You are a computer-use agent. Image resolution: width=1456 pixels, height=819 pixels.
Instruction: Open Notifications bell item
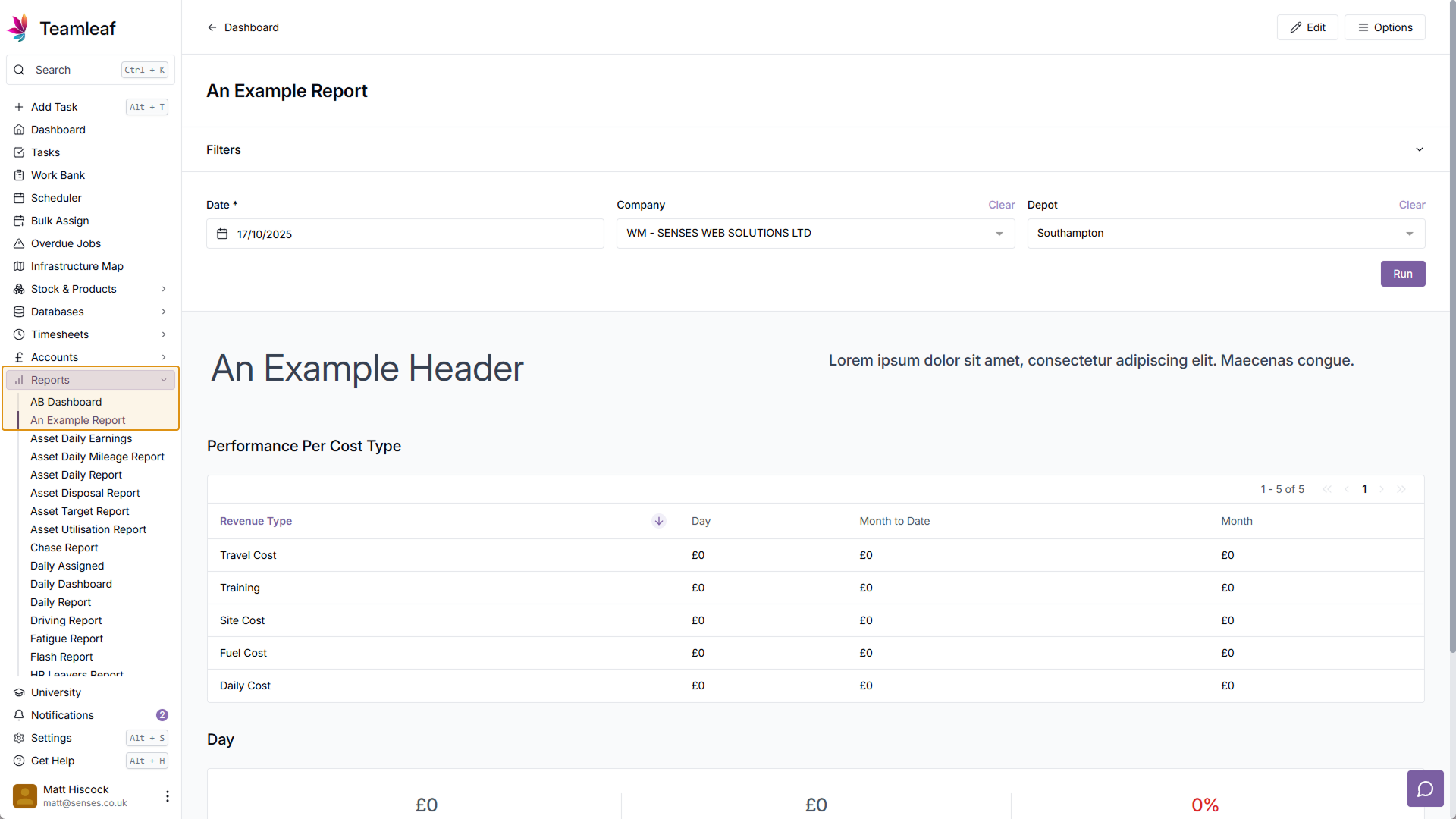(x=62, y=715)
